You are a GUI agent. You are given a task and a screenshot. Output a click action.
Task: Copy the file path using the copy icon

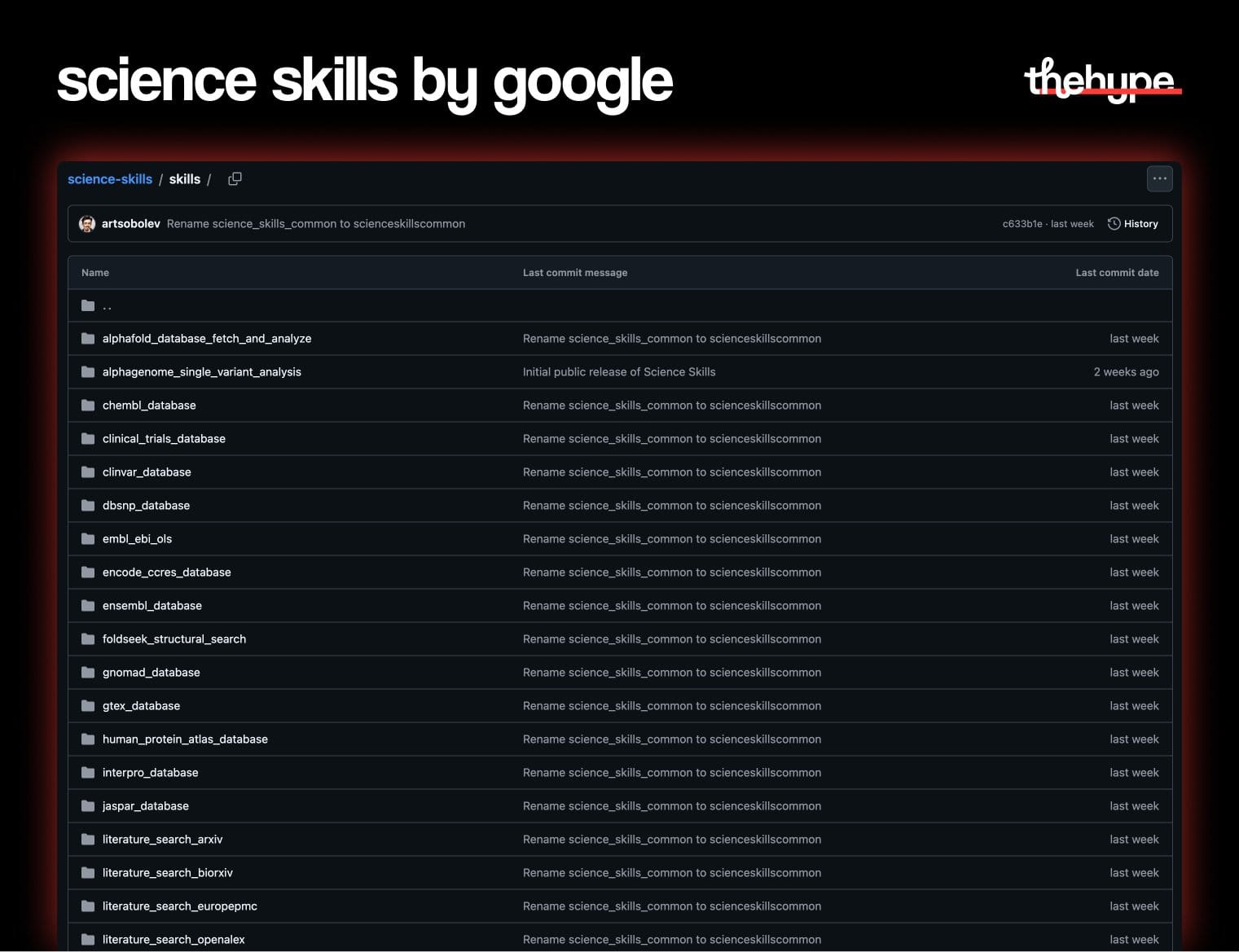[x=235, y=179]
